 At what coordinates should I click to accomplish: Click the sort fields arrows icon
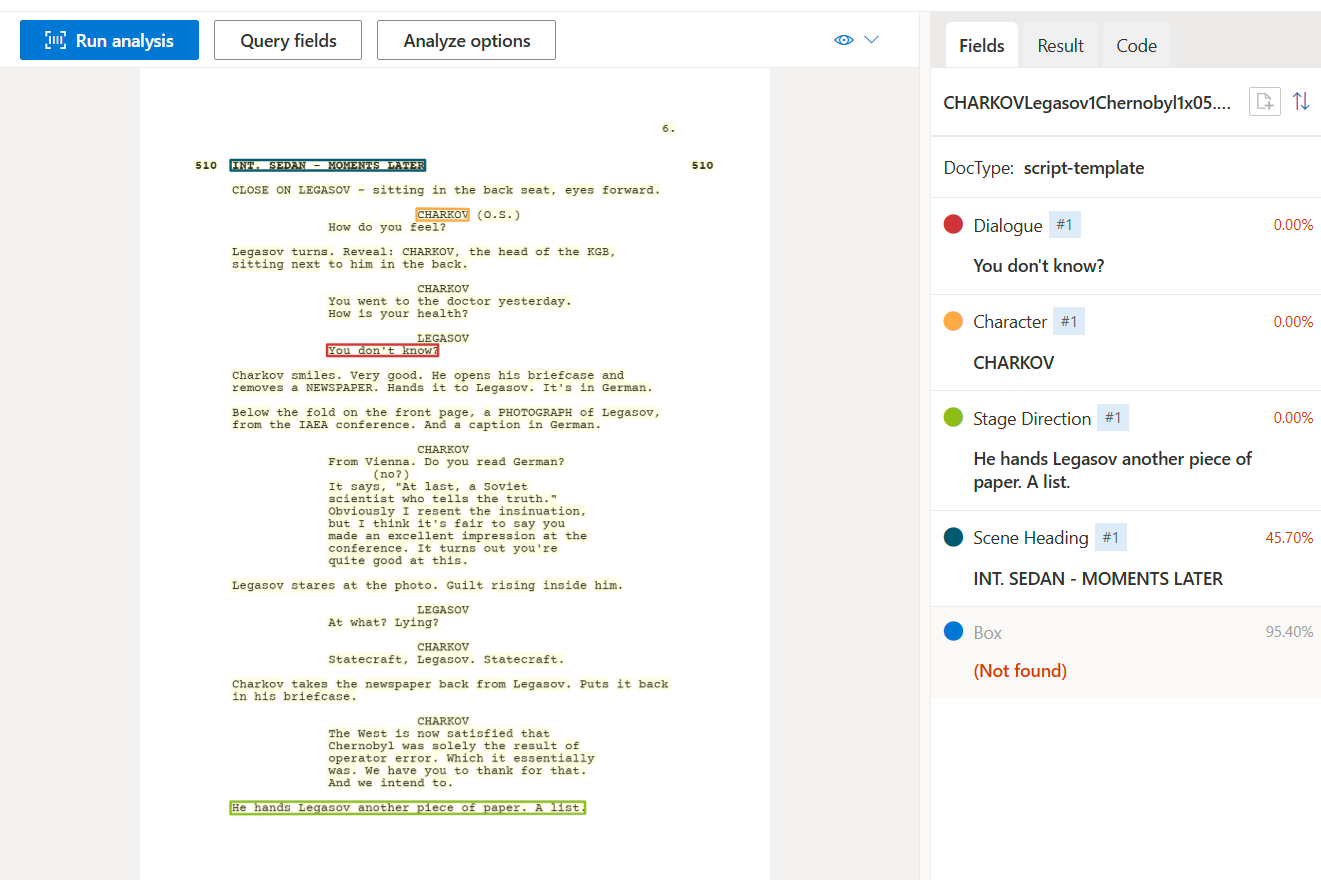coord(1302,101)
